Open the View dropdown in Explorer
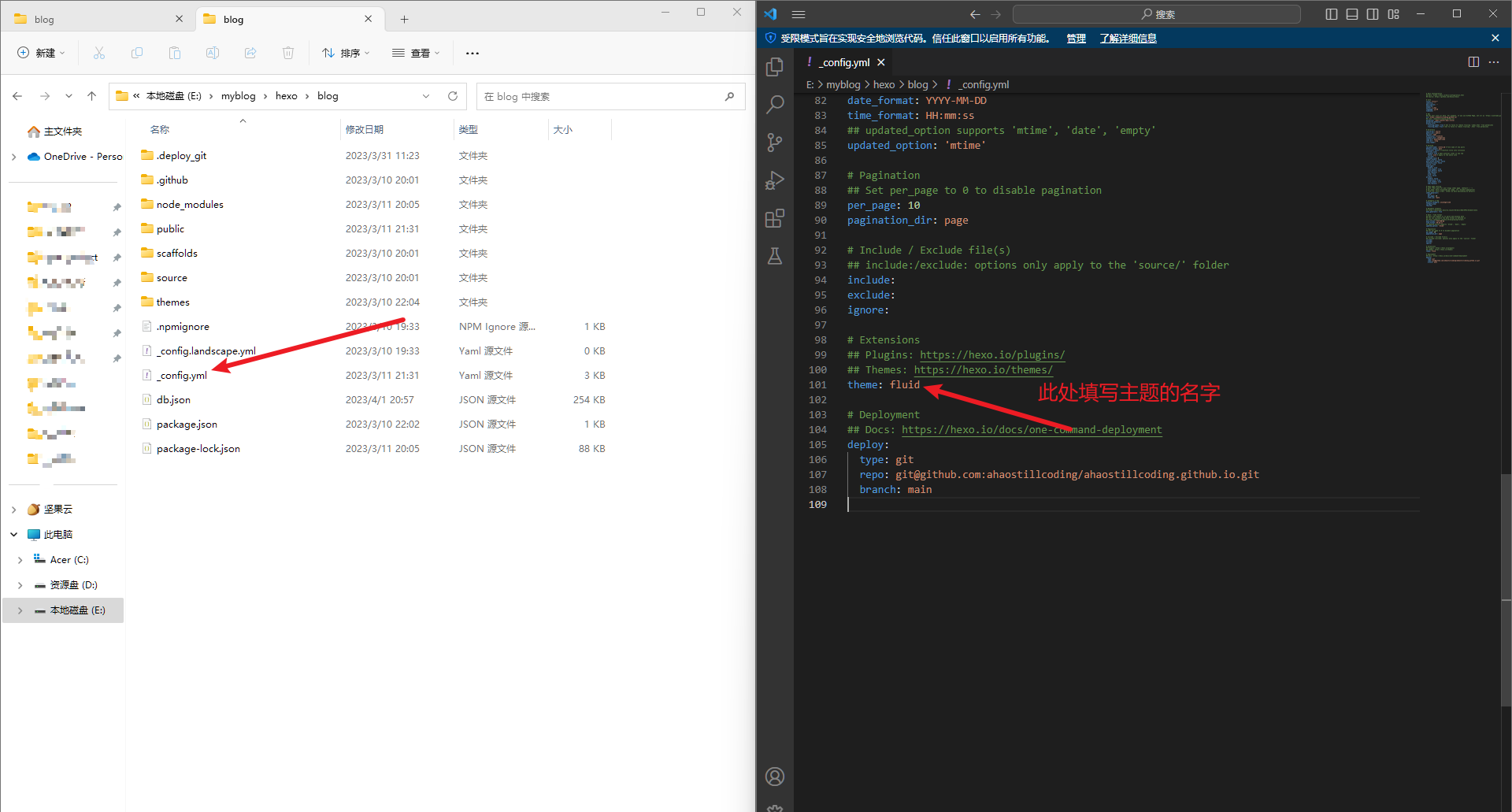The height and width of the screenshot is (812, 1512). [x=416, y=53]
